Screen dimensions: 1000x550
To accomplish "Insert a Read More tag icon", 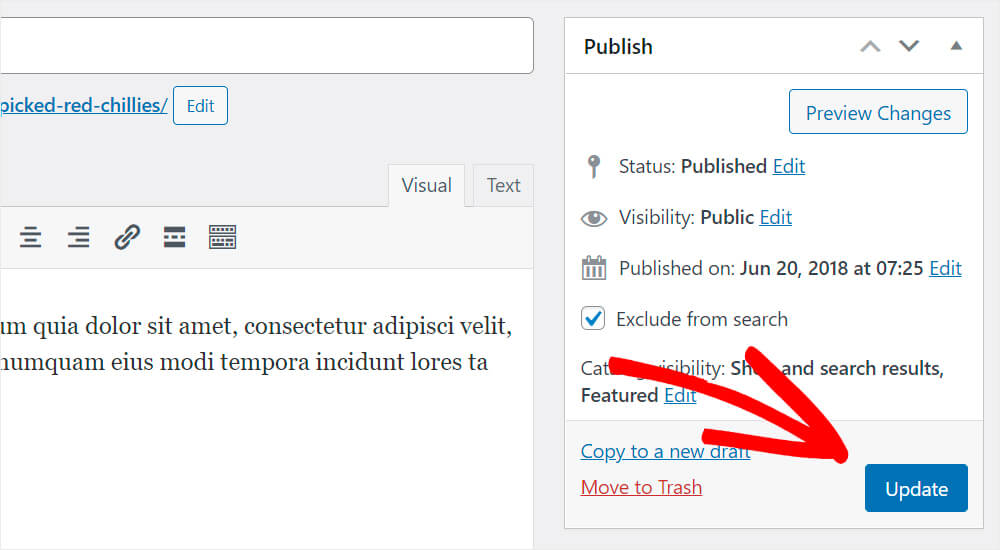I will [x=174, y=237].
